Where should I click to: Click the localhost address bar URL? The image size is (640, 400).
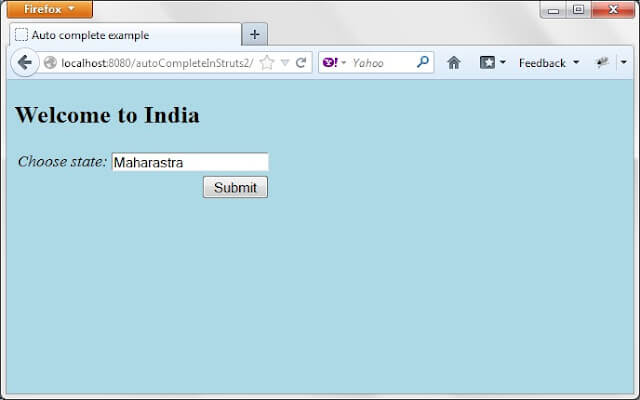158,63
